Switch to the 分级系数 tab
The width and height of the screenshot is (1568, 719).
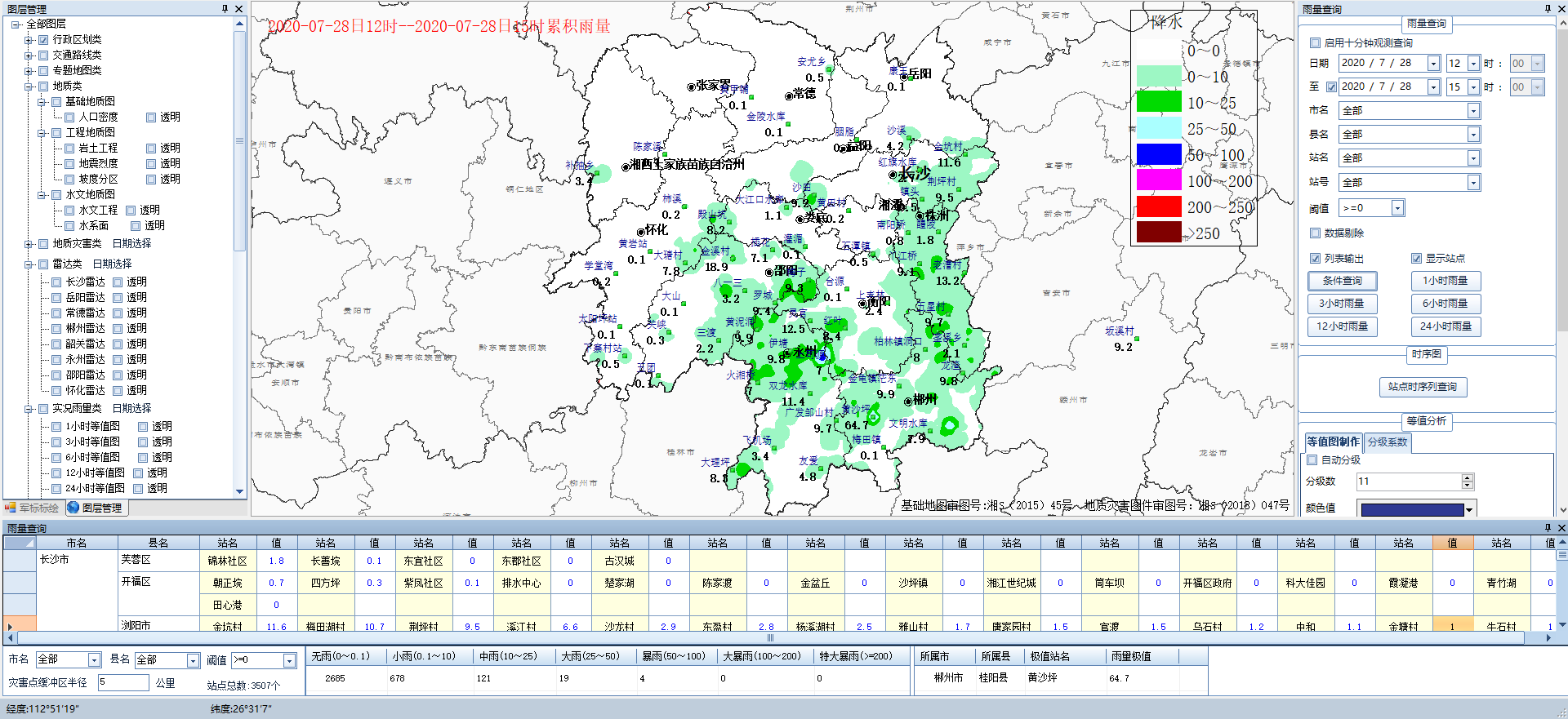(1388, 442)
